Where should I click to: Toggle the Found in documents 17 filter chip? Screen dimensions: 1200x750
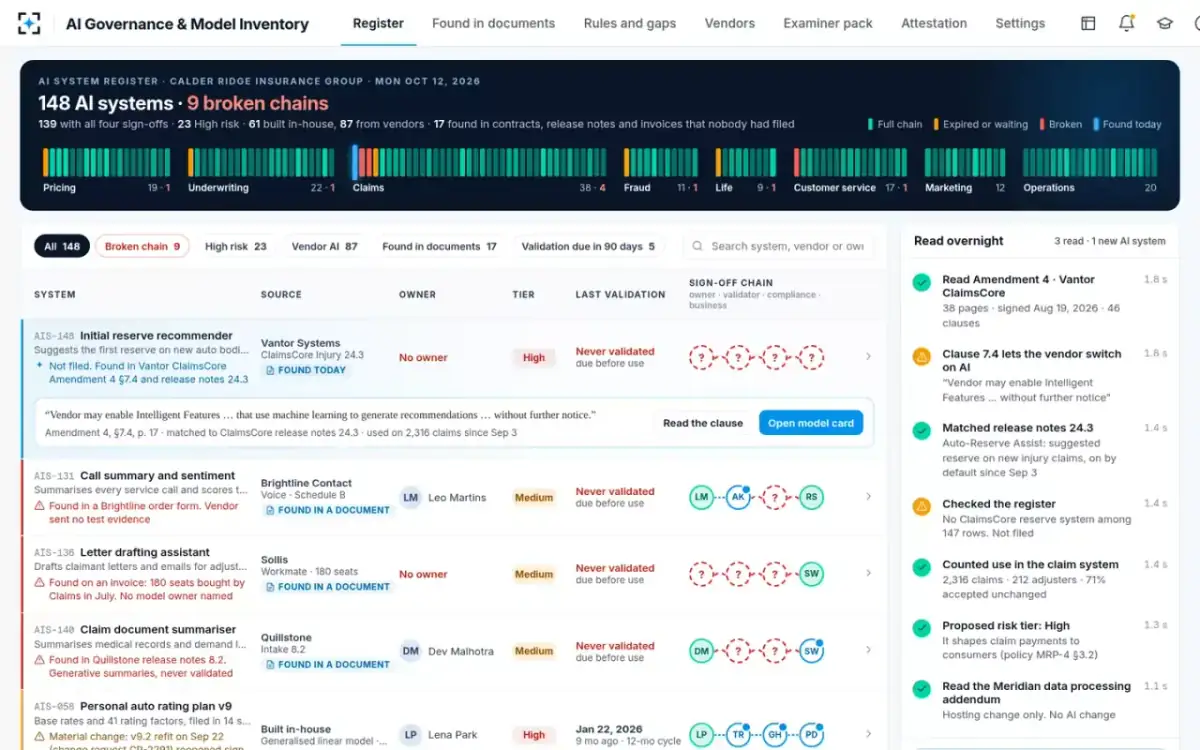click(439, 246)
